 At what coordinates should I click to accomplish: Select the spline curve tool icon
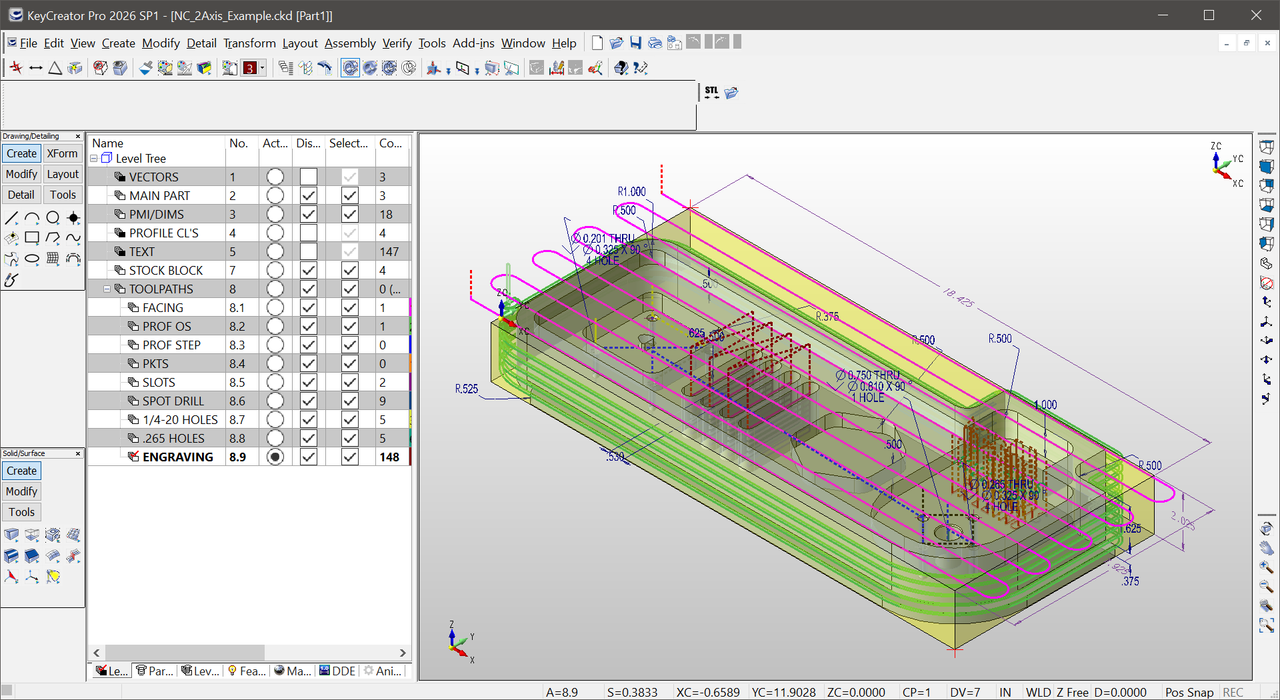click(73, 238)
